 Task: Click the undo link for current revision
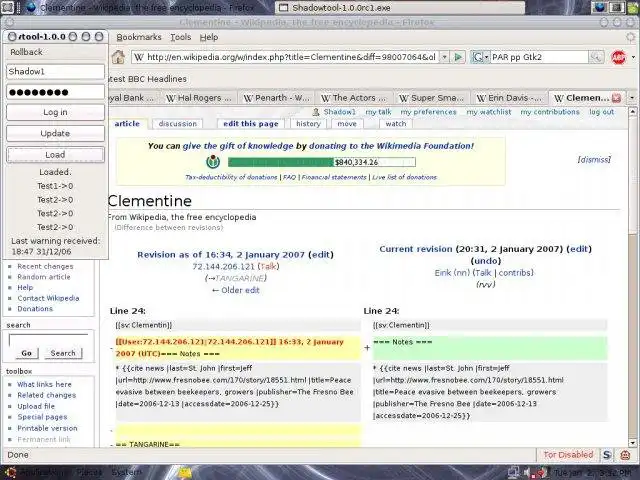point(486,261)
